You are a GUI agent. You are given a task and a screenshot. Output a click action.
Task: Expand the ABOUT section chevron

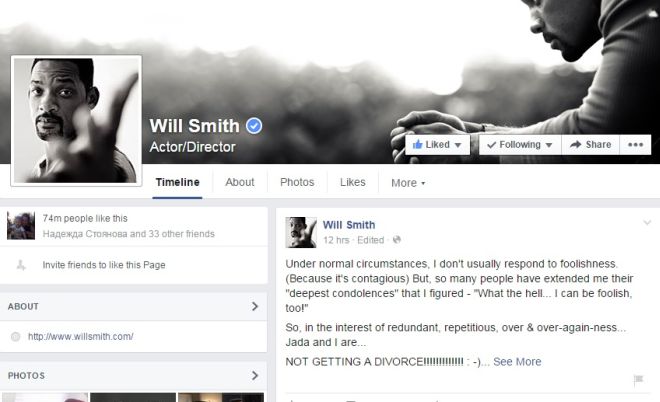(x=255, y=306)
